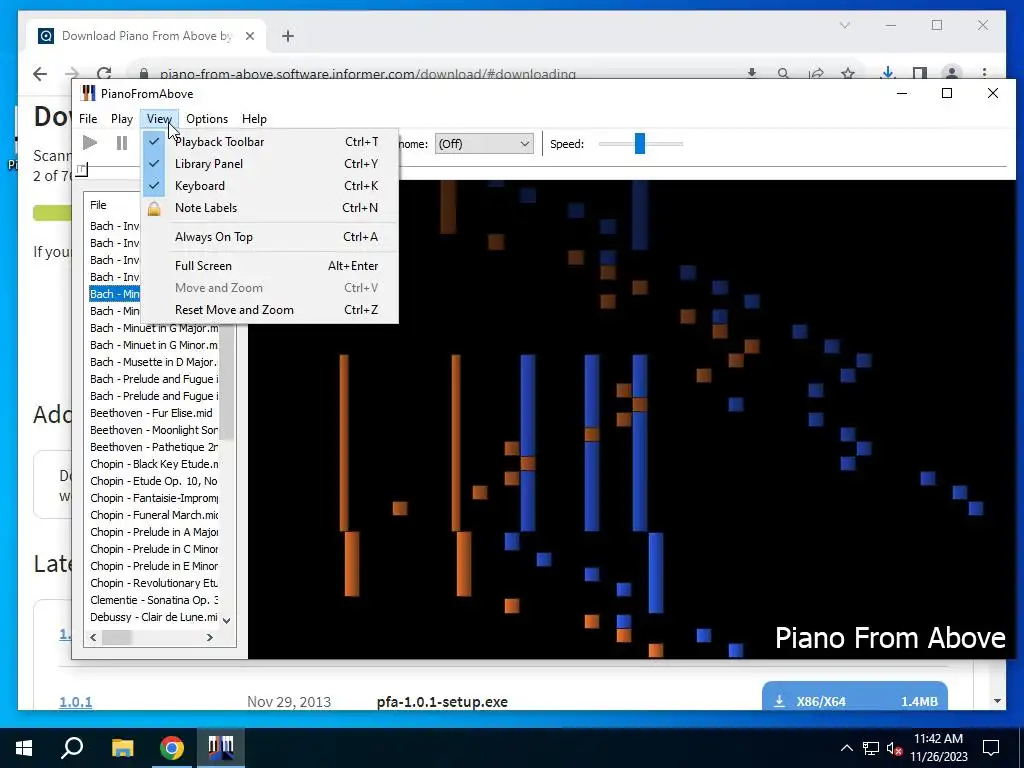Open taskbar search
Image resolution: width=1024 pixels, height=768 pixels.
72,747
